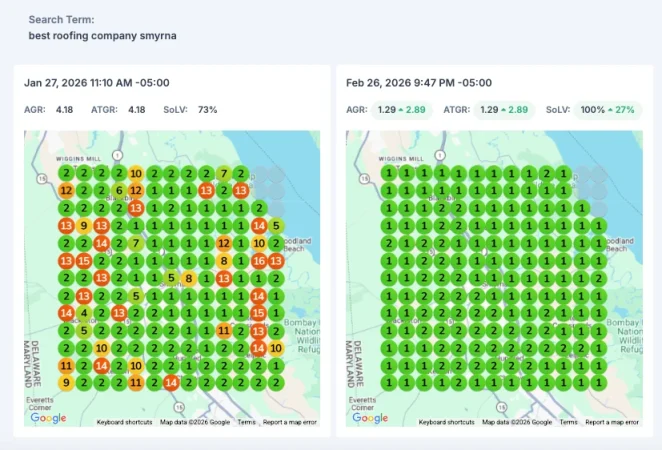Select the red rank 16 marker on the Jan 27 map
662x450 pixels.
tap(259, 260)
